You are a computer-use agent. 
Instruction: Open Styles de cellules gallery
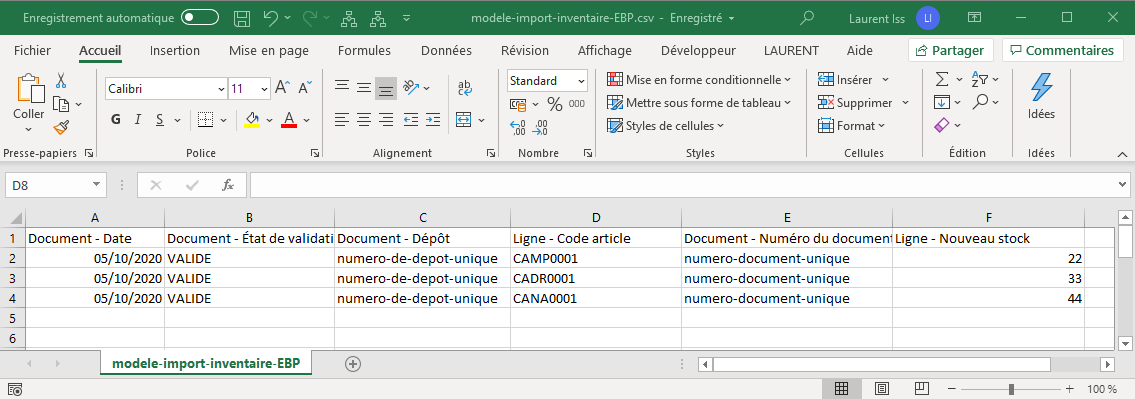(x=666, y=126)
